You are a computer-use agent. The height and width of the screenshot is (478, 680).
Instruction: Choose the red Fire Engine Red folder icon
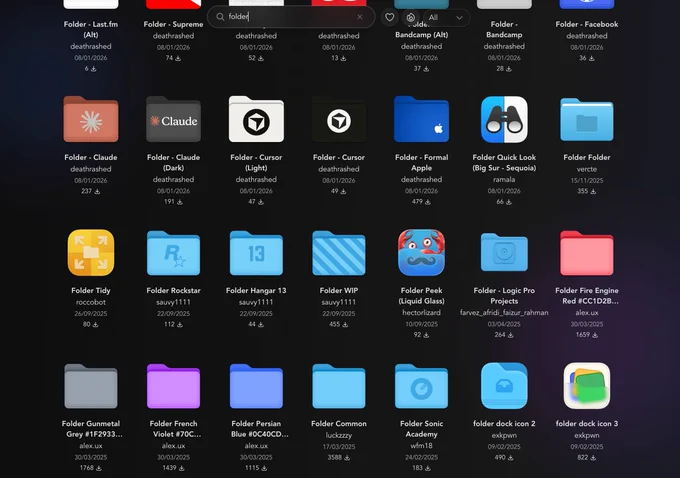[587, 253]
